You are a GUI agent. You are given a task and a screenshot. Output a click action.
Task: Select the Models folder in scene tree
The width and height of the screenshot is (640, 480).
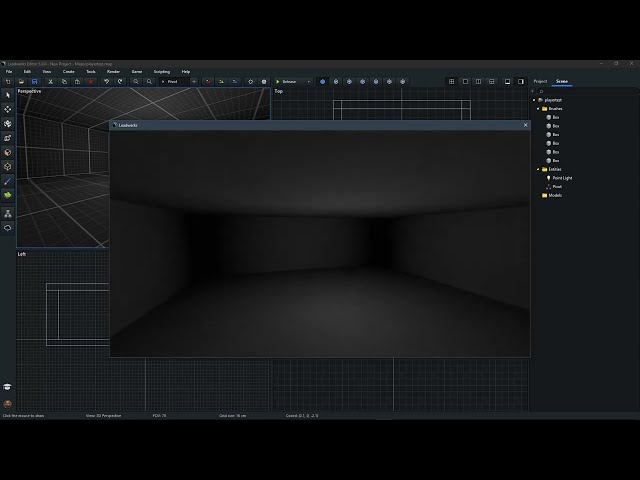pyautogui.click(x=552, y=195)
